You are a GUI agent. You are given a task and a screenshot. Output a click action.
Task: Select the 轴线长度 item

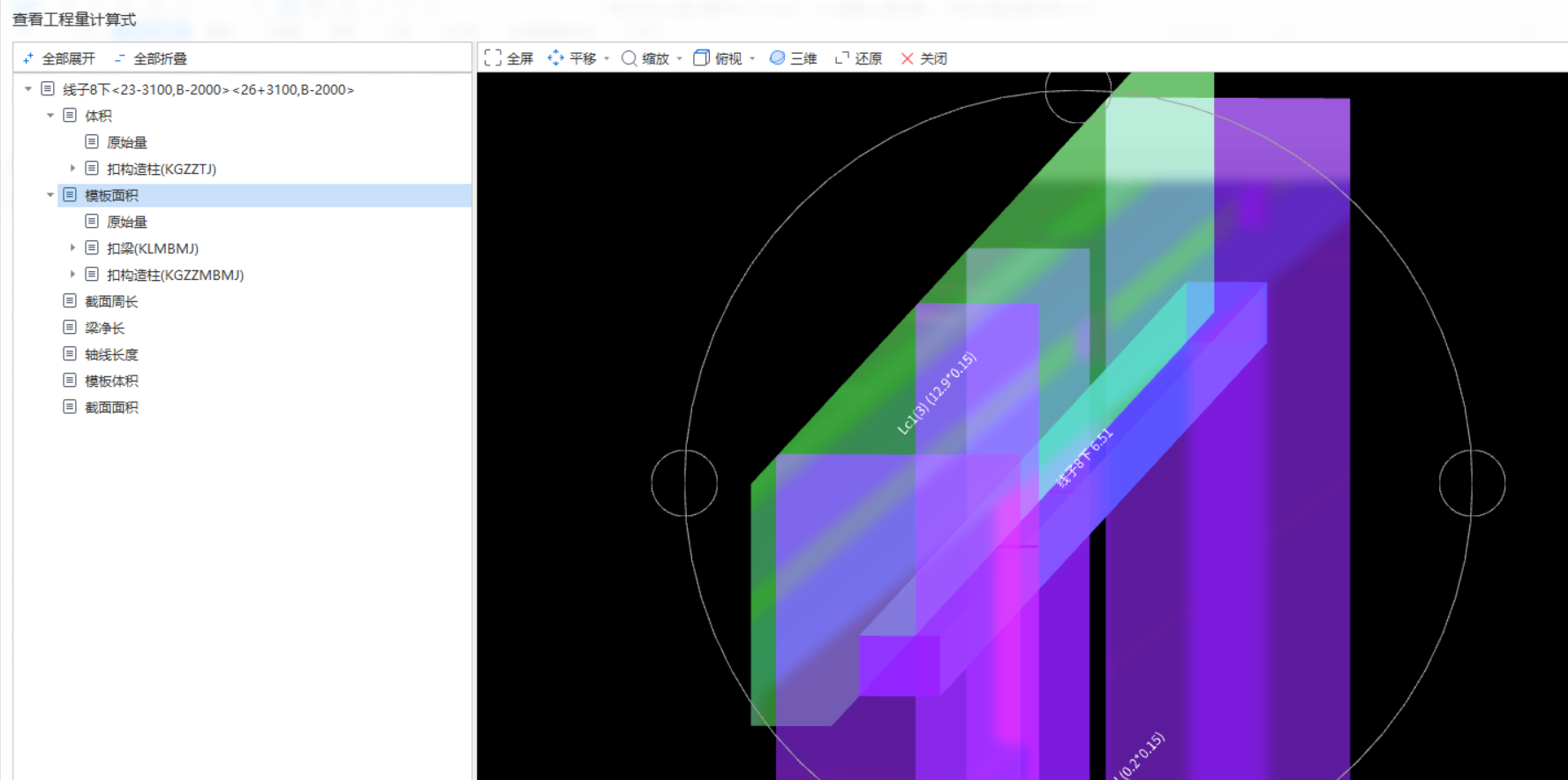point(111,354)
